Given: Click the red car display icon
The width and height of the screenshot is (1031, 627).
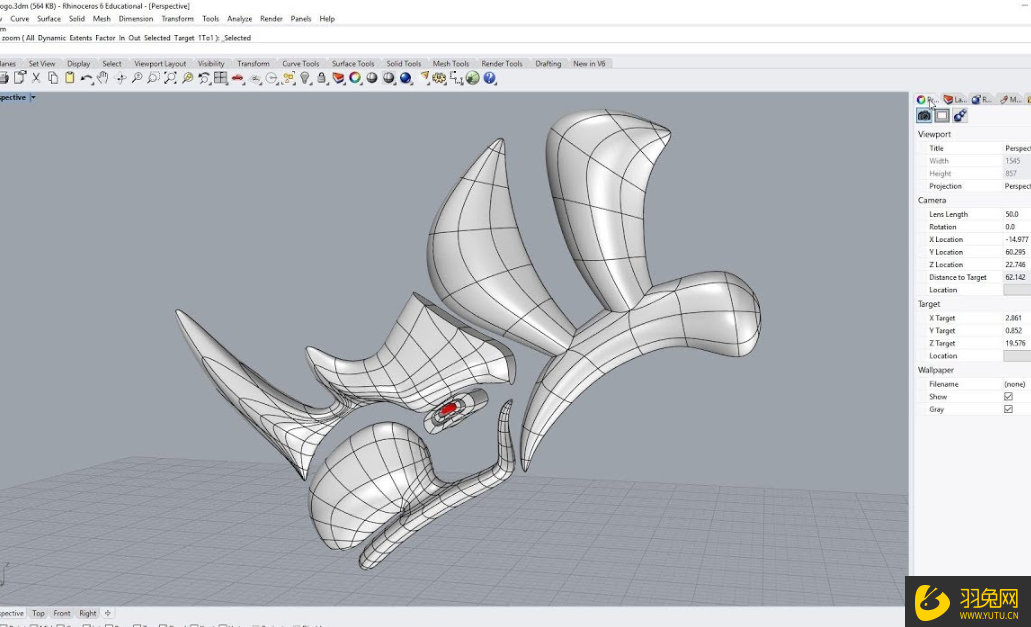Looking at the screenshot, I should pos(238,78).
